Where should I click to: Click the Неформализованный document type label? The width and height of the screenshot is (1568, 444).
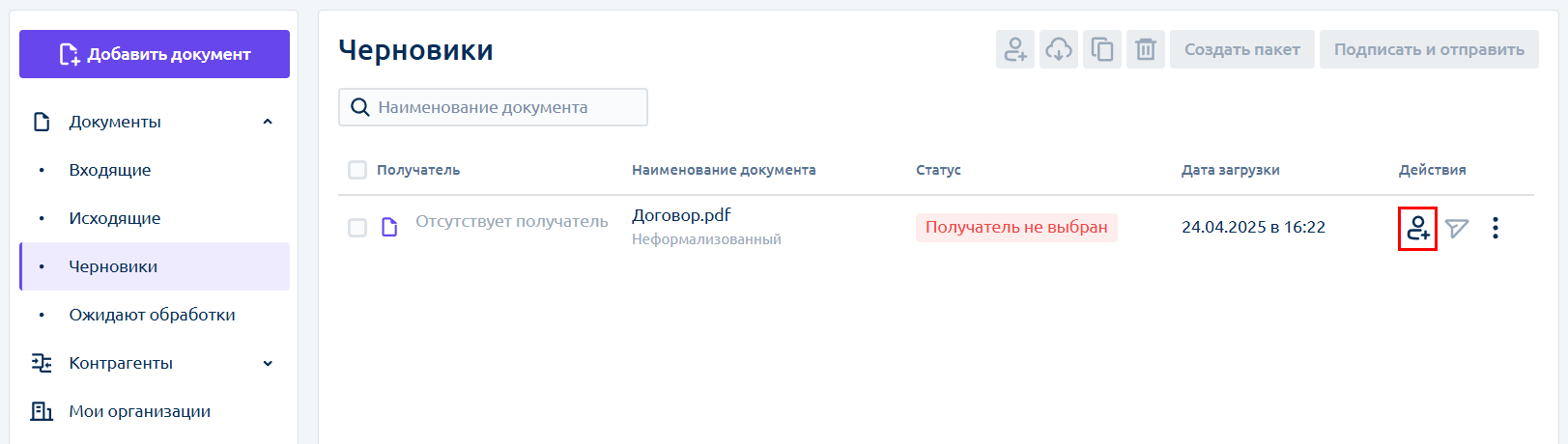[706, 239]
